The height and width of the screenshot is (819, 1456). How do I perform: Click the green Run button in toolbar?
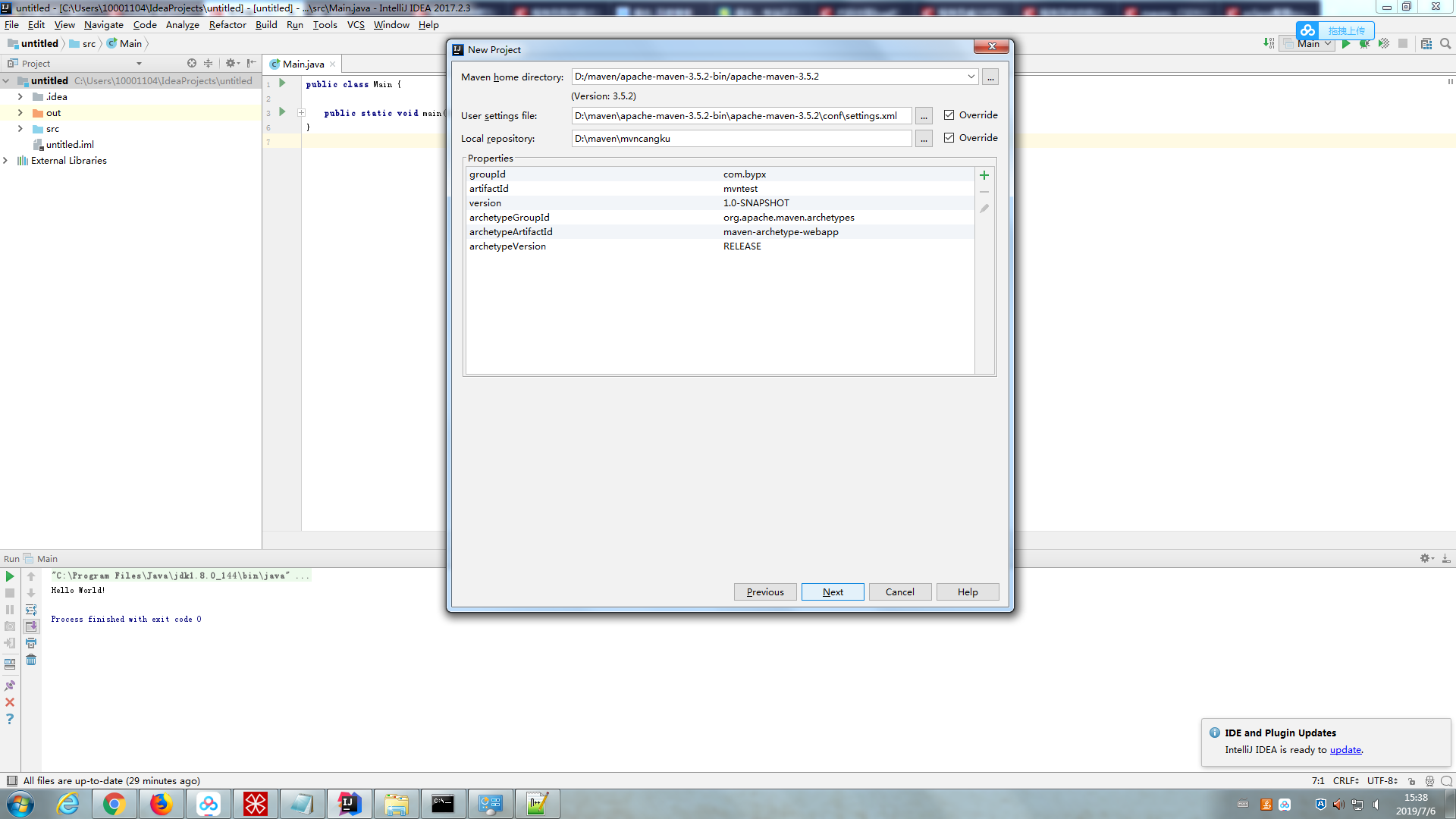pos(1346,44)
